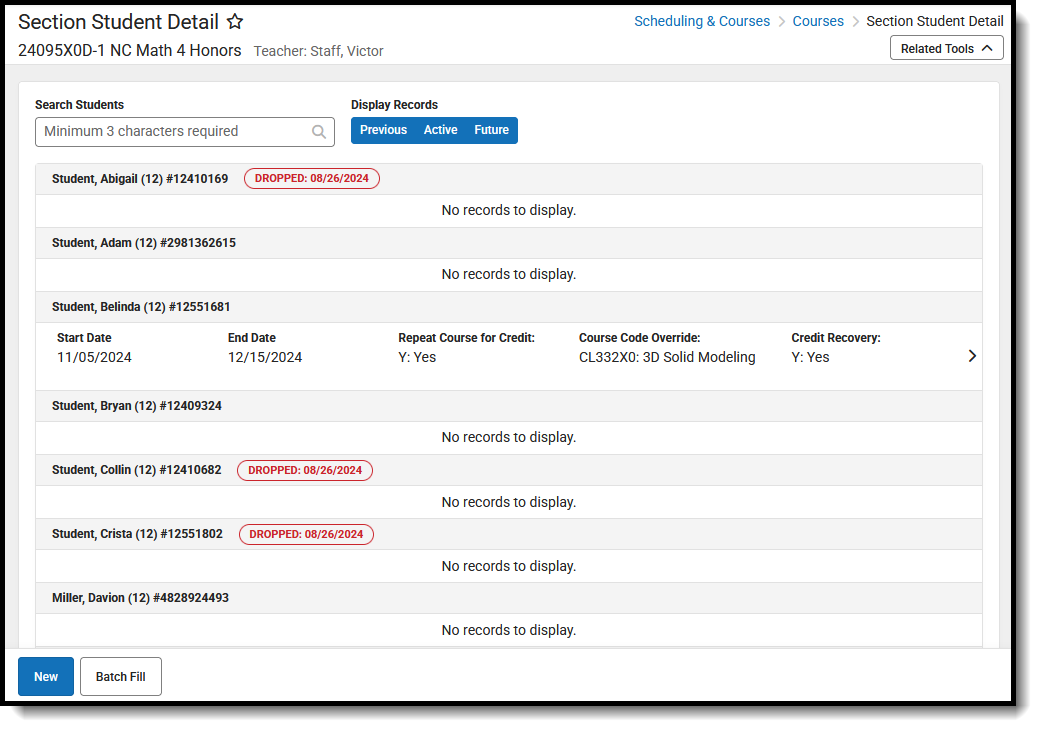Toggle the Active records filter
Image resolution: width=1041 pixels, height=731 pixels.
440,129
